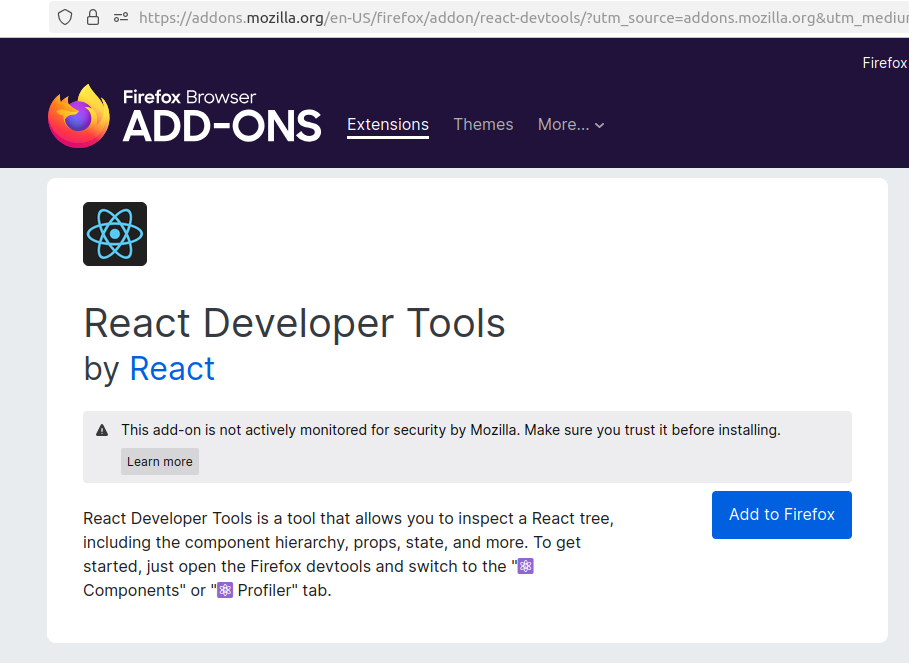Click the tracking protection shield icon

tap(65, 17)
